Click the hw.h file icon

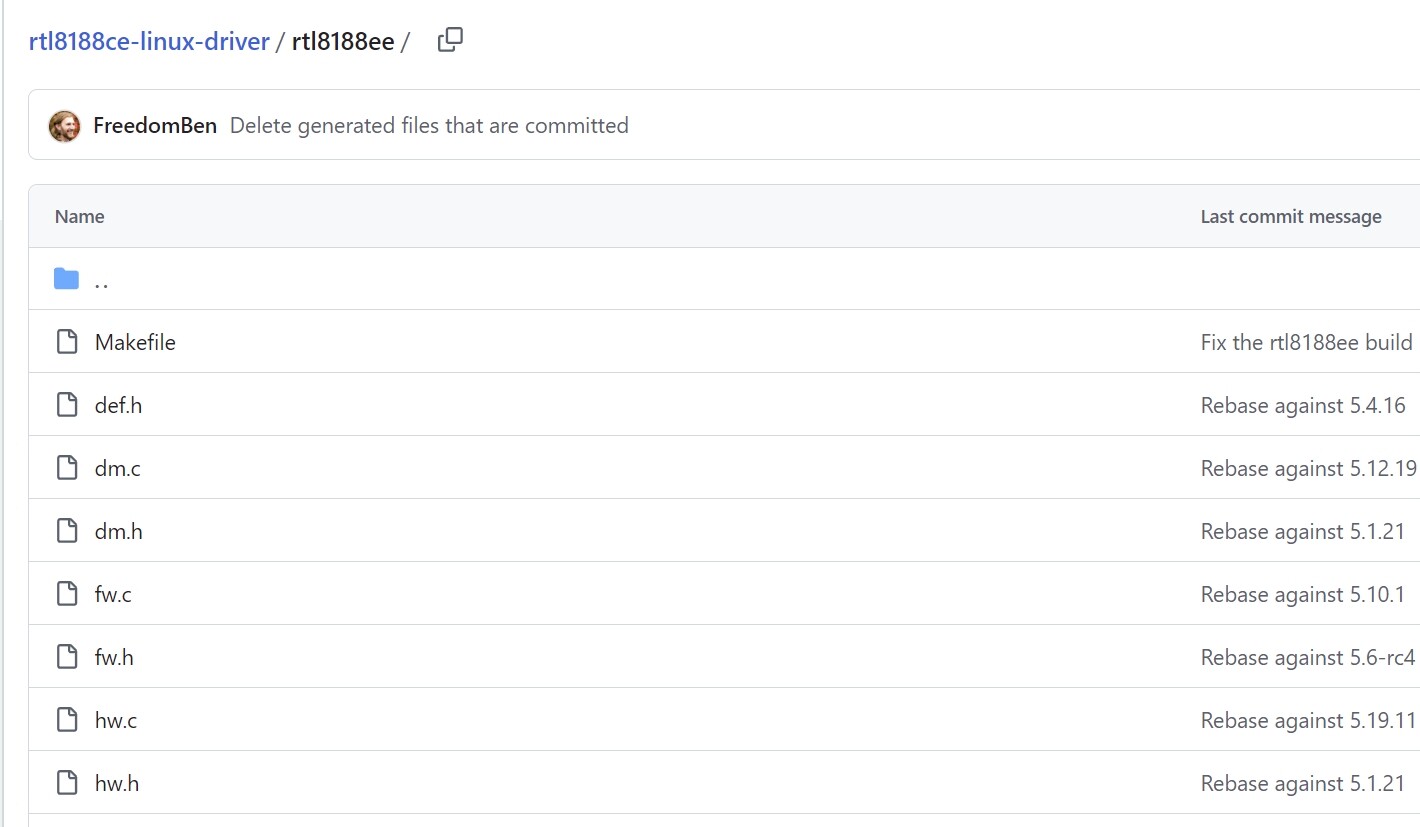point(67,783)
